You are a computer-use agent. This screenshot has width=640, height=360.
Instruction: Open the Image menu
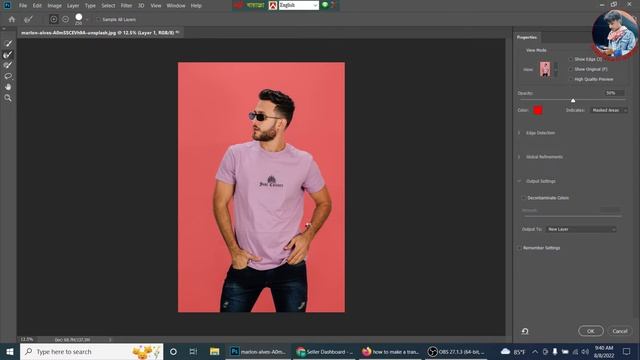tap(54, 6)
